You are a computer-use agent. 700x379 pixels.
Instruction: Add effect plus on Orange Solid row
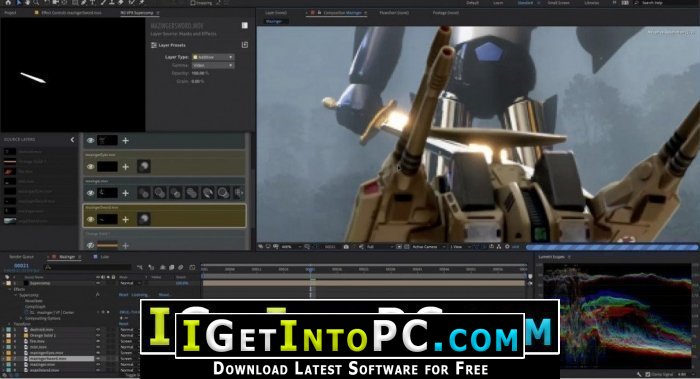(125, 245)
